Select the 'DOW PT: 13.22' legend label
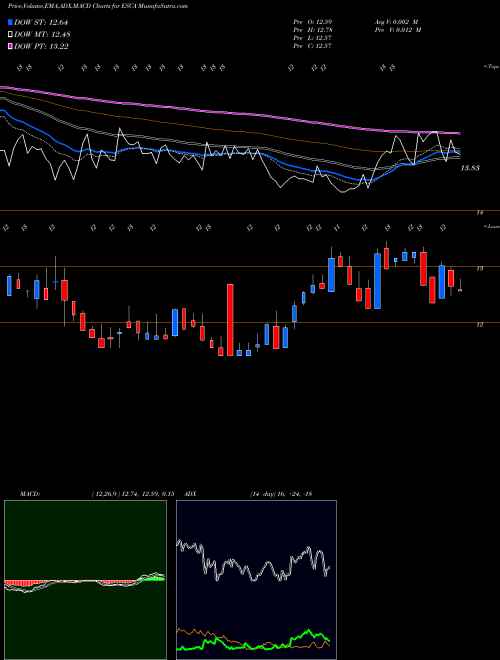 pos(41,47)
